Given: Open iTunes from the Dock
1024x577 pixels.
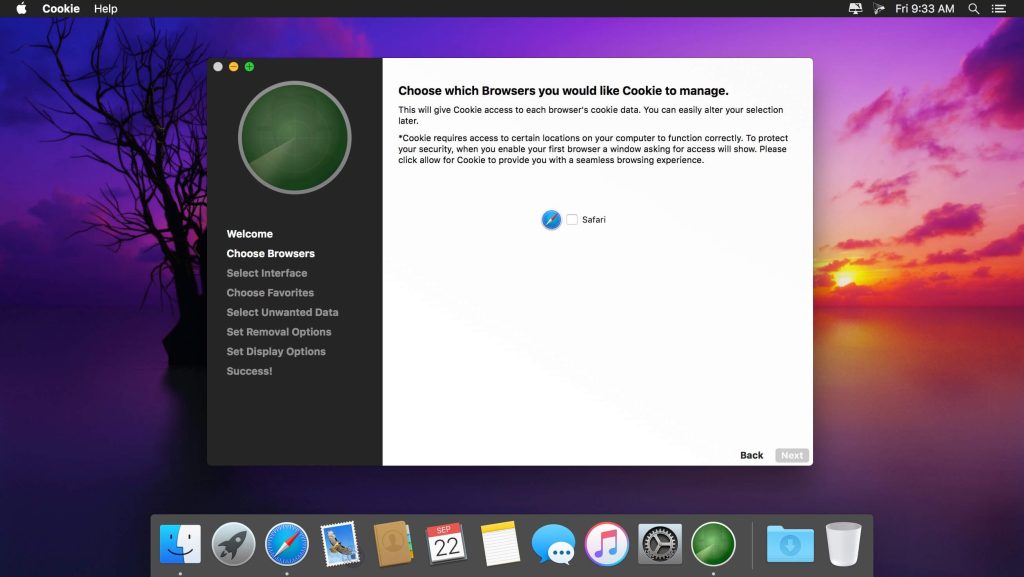Looking at the screenshot, I should click(606, 544).
